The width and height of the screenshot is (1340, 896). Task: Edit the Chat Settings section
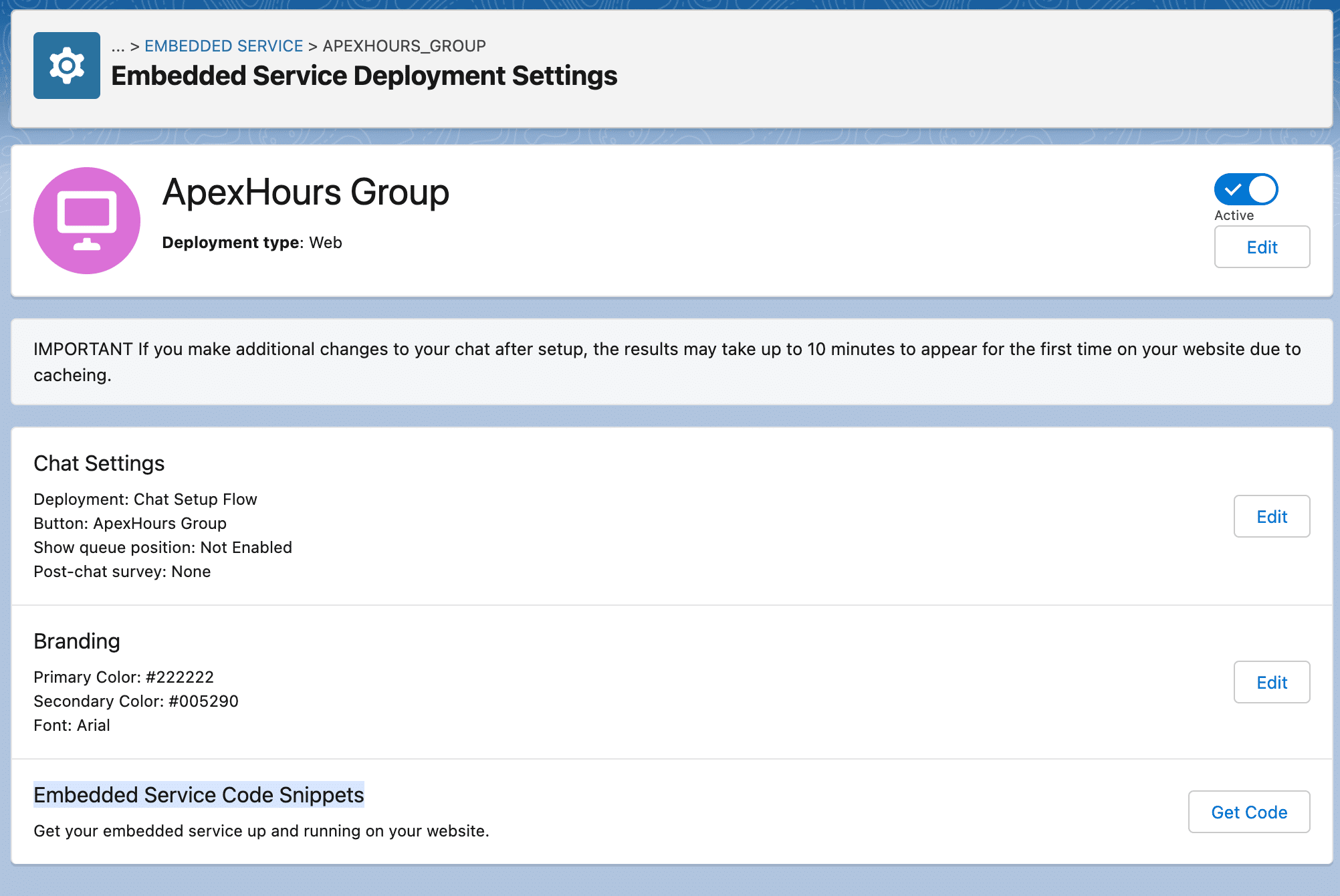(x=1271, y=516)
